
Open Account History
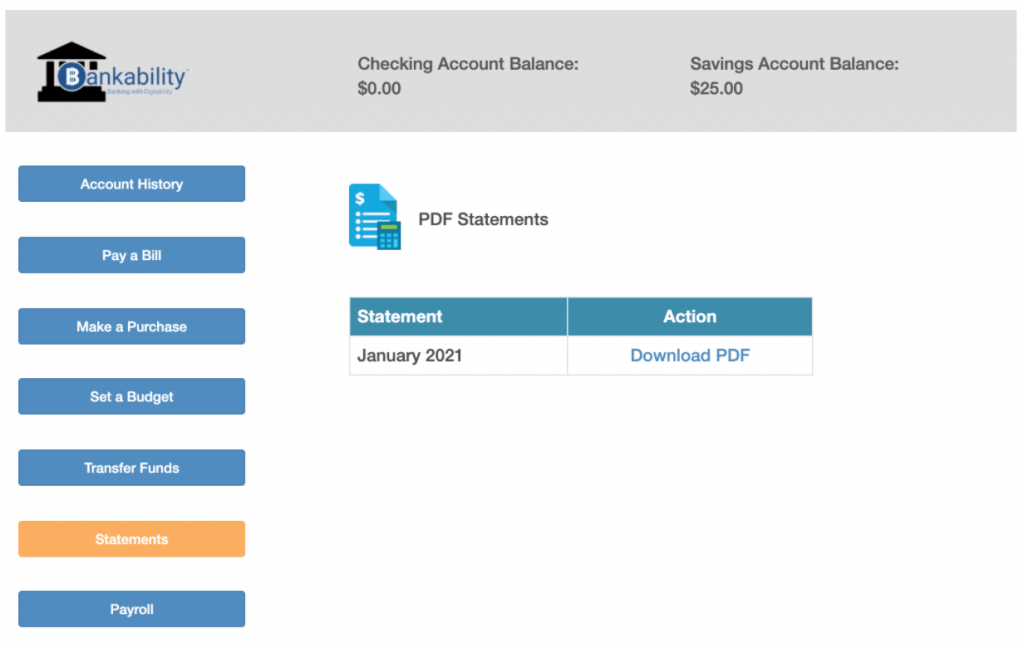131,183
